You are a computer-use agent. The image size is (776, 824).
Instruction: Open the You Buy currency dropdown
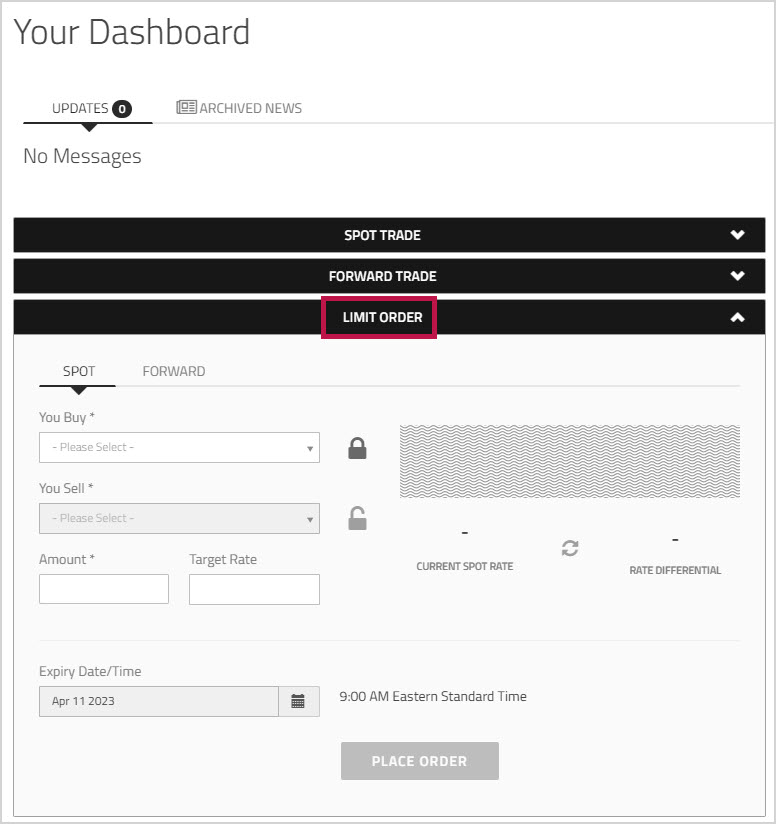click(x=179, y=447)
